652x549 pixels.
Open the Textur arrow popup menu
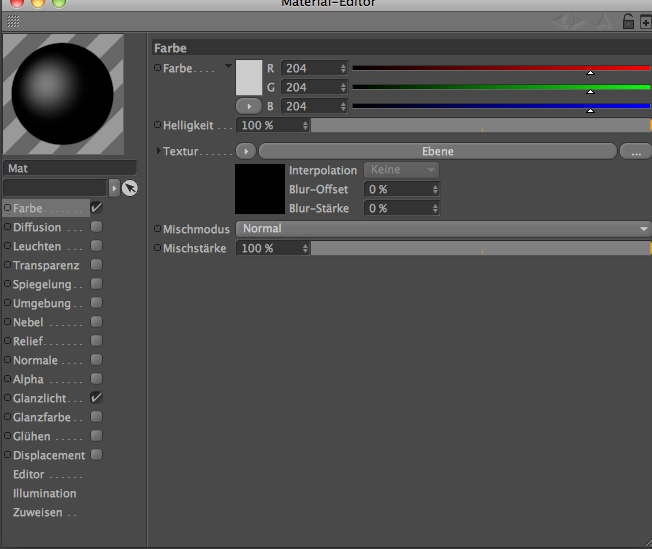click(246, 151)
